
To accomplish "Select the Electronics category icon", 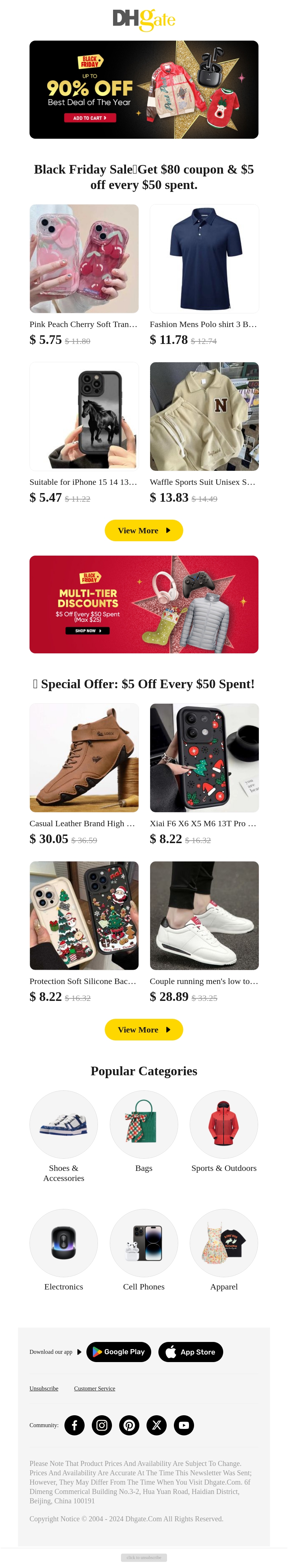I will click(x=63, y=1242).
